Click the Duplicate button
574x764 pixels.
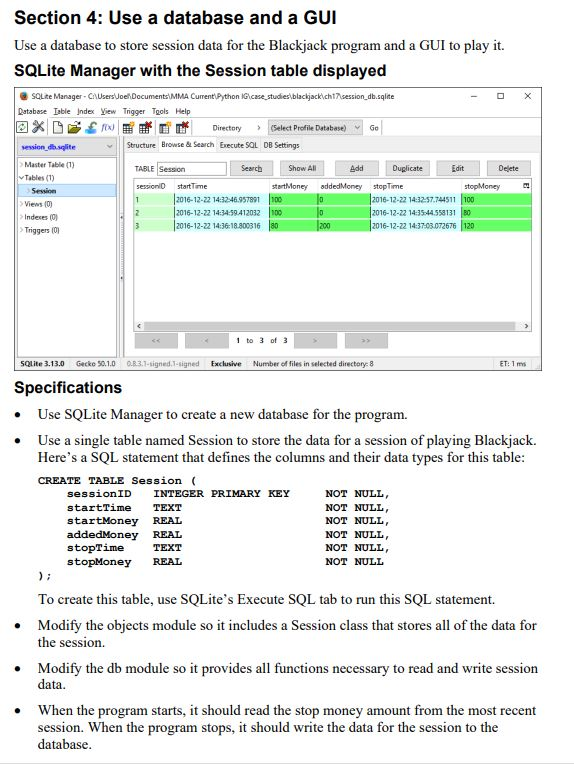[407, 169]
